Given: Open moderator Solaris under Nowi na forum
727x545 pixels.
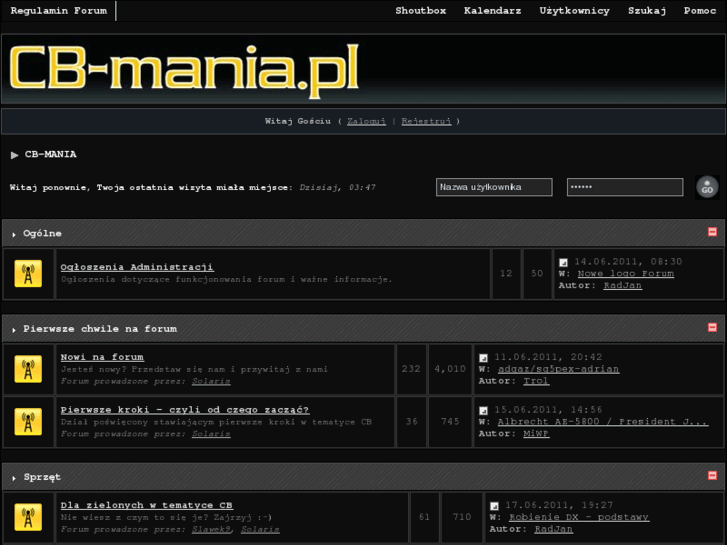Looking at the screenshot, I should coord(211,381).
